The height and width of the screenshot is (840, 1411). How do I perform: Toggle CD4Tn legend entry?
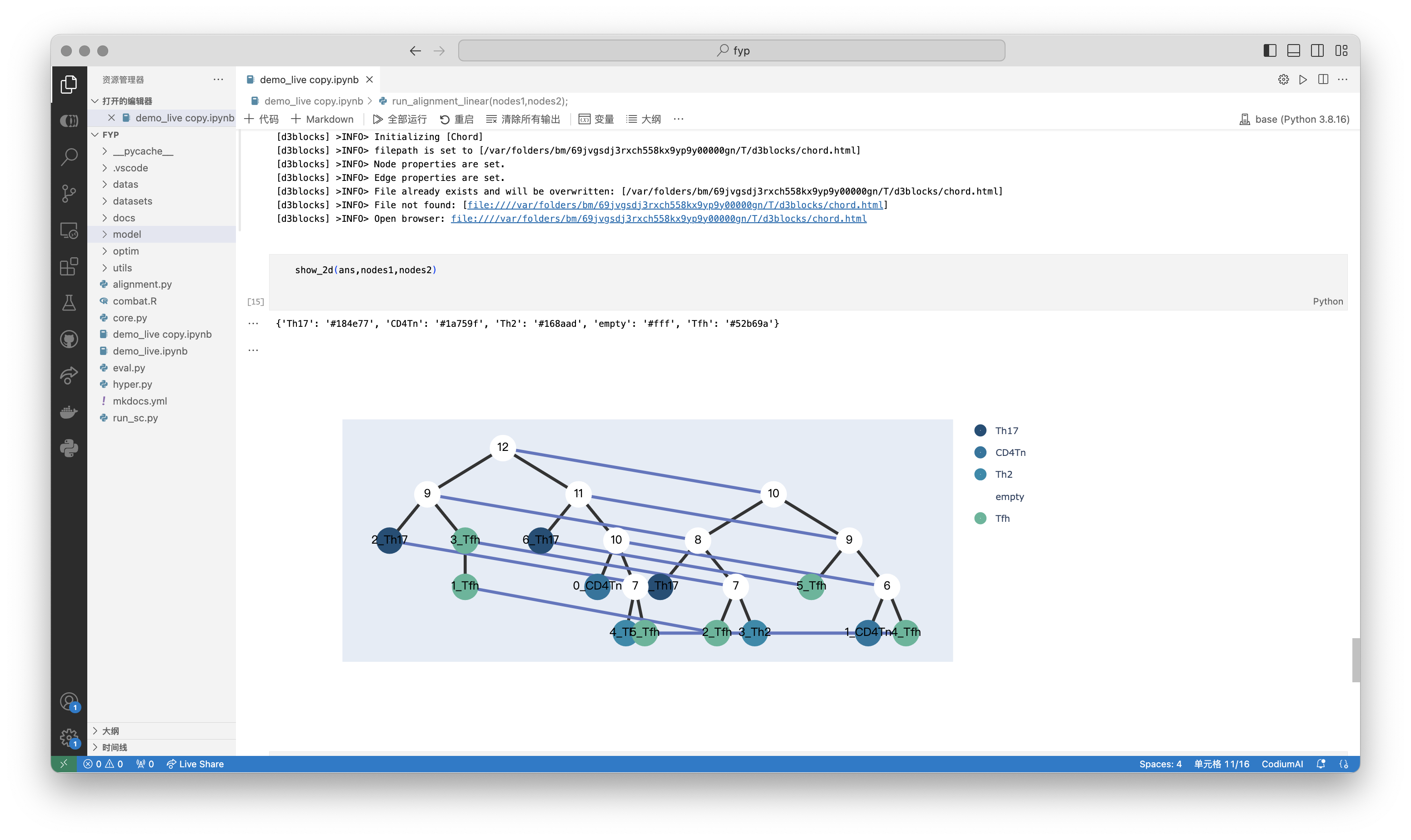[x=1000, y=452]
